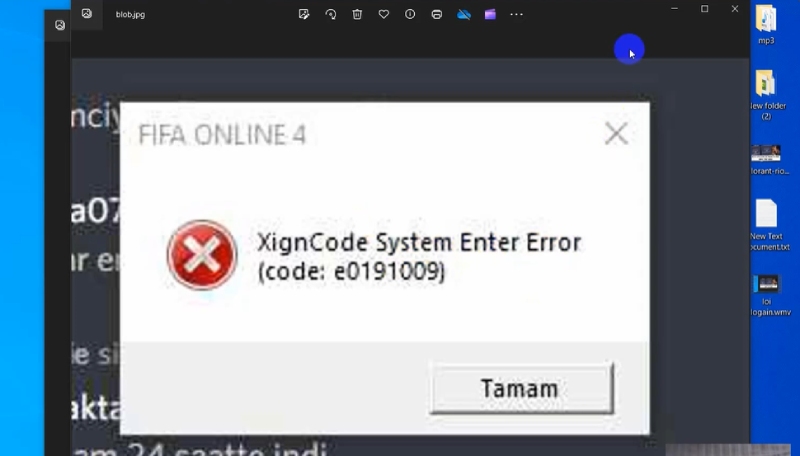
Task: Delete the image with the trash icon
Action: 357,14
